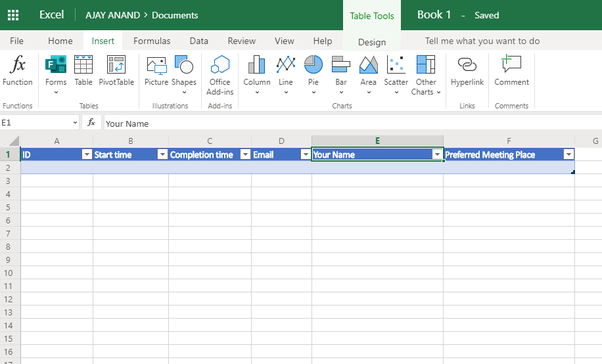Switch to the Formulas tab
Image resolution: width=602 pixels, height=364 pixels.
click(x=152, y=41)
